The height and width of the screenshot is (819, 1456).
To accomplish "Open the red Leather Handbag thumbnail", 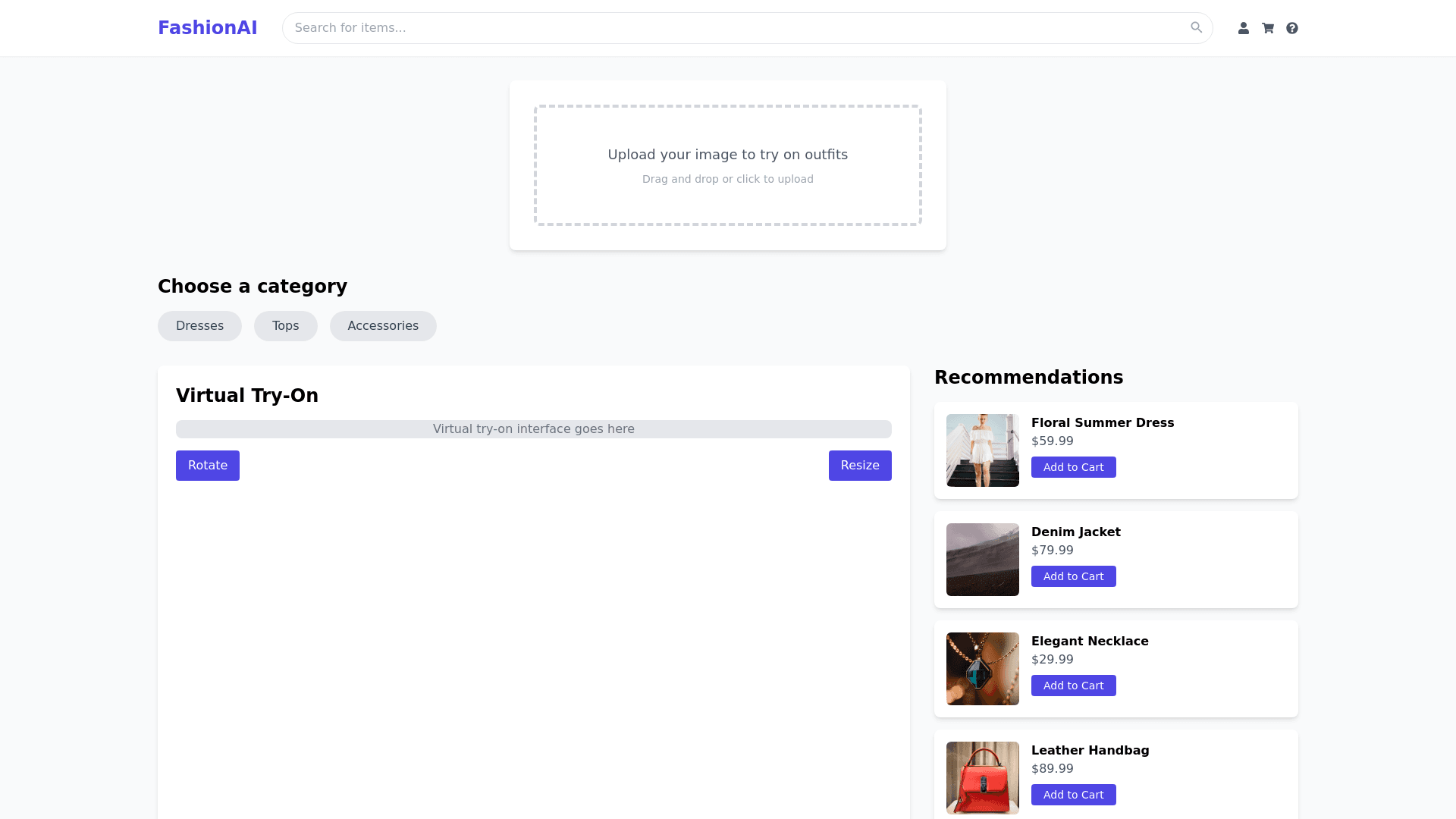I will [983, 778].
